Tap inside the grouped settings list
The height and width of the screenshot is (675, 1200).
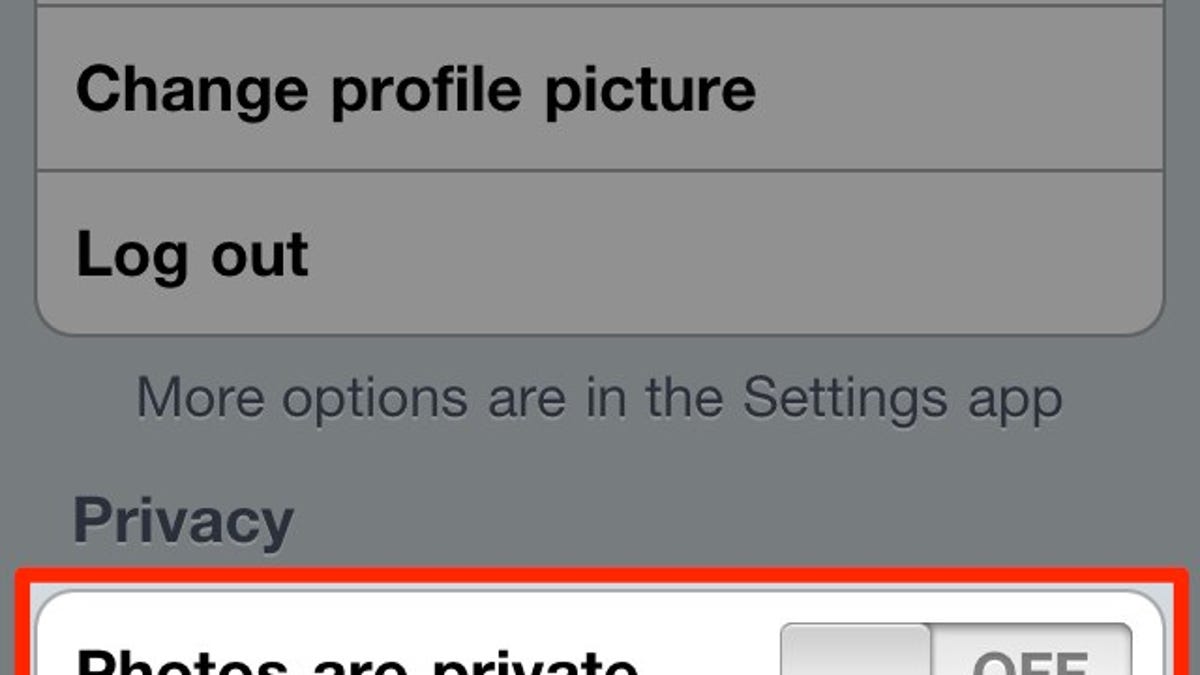click(x=600, y=170)
